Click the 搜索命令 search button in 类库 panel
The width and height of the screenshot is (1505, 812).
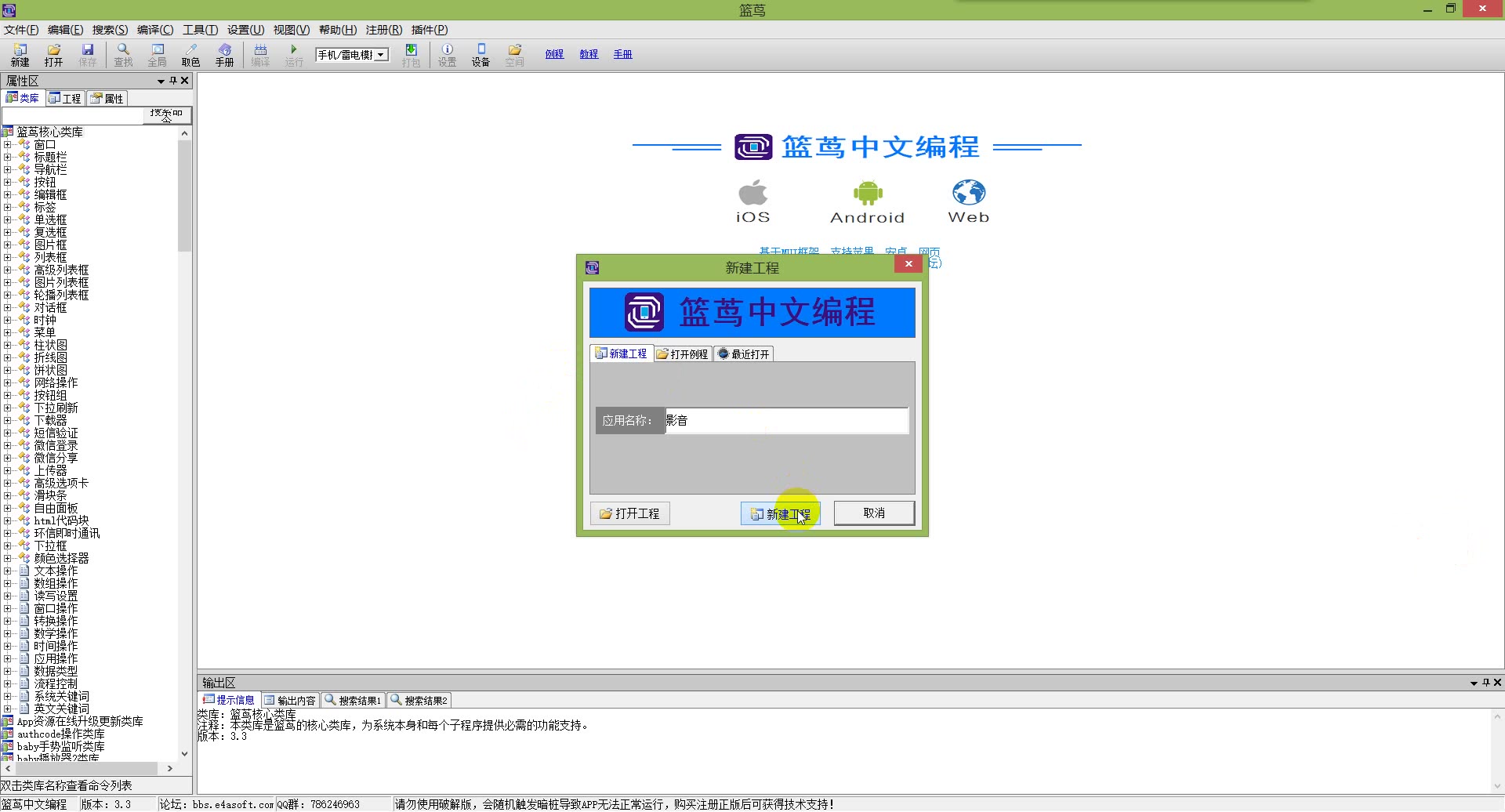(167, 115)
